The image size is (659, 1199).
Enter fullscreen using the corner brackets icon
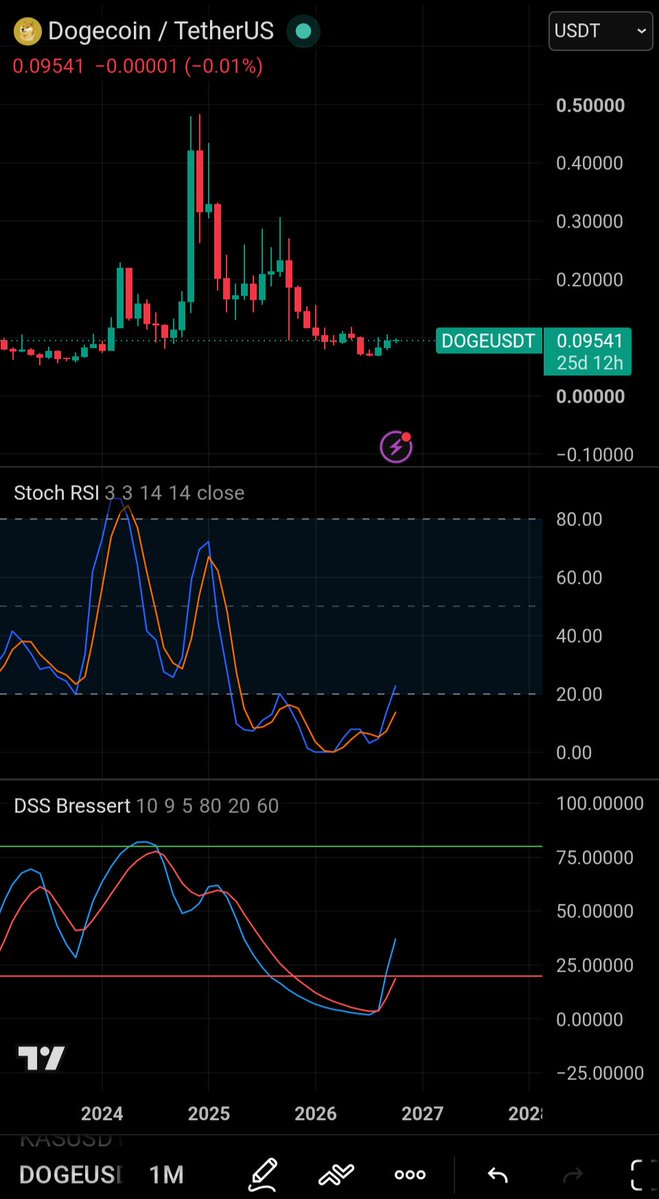pyautogui.click(x=641, y=1175)
